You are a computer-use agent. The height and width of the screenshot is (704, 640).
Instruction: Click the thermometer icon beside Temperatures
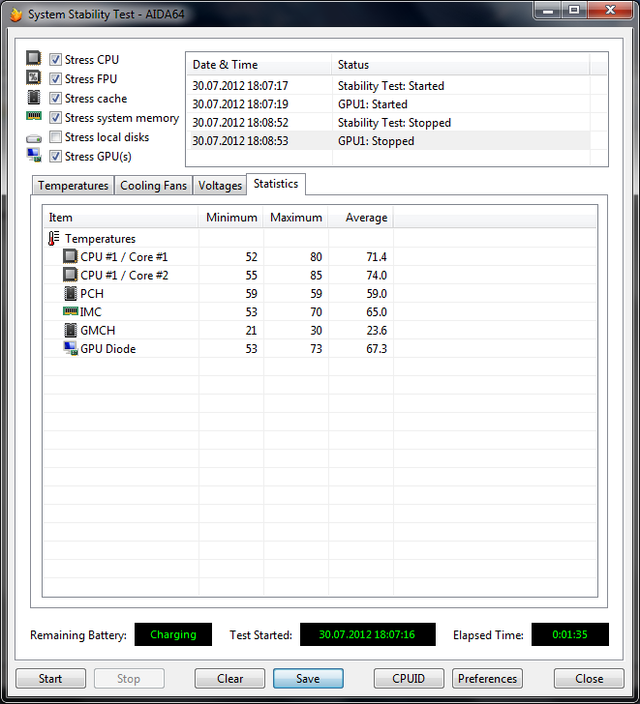[54, 239]
